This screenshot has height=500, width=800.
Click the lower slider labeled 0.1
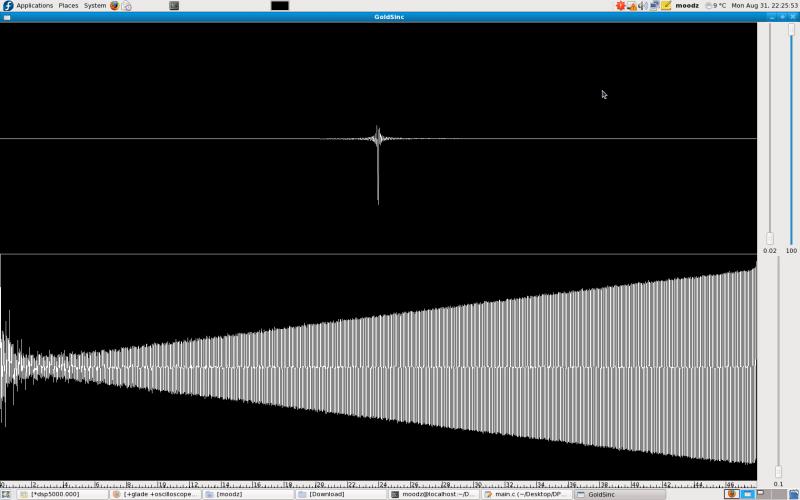coord(778,471)
